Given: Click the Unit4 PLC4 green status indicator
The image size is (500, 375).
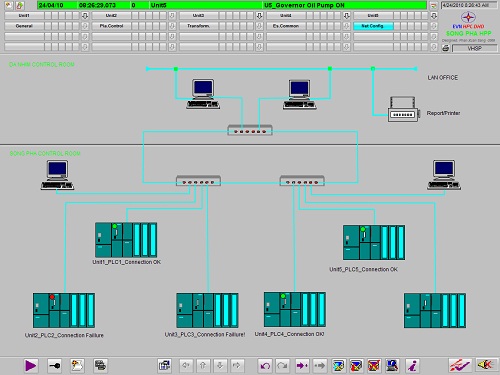Looking at the screenshot, I should (283, 296).
